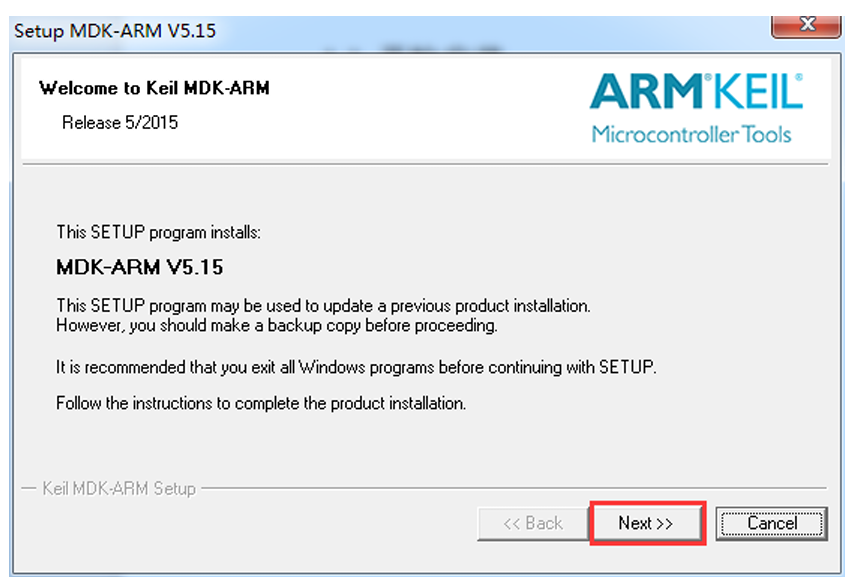Click the greyed-out << Back button

click(533, 523)
